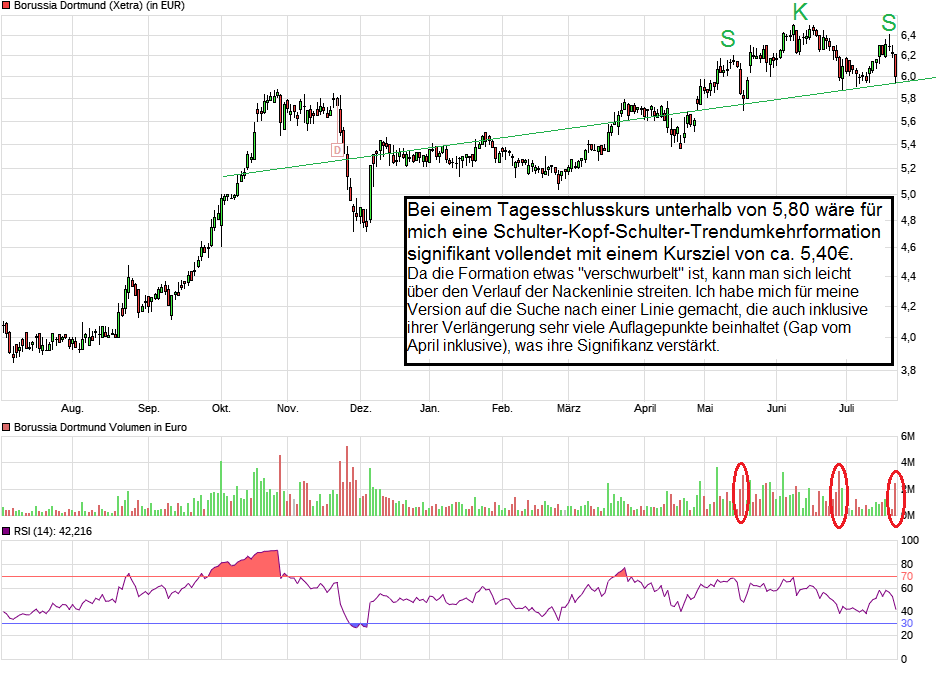The height and width of the screenshot is (676, 936).
Task: Click the 4,0 price axis value
Action: (x=909, y=337)
